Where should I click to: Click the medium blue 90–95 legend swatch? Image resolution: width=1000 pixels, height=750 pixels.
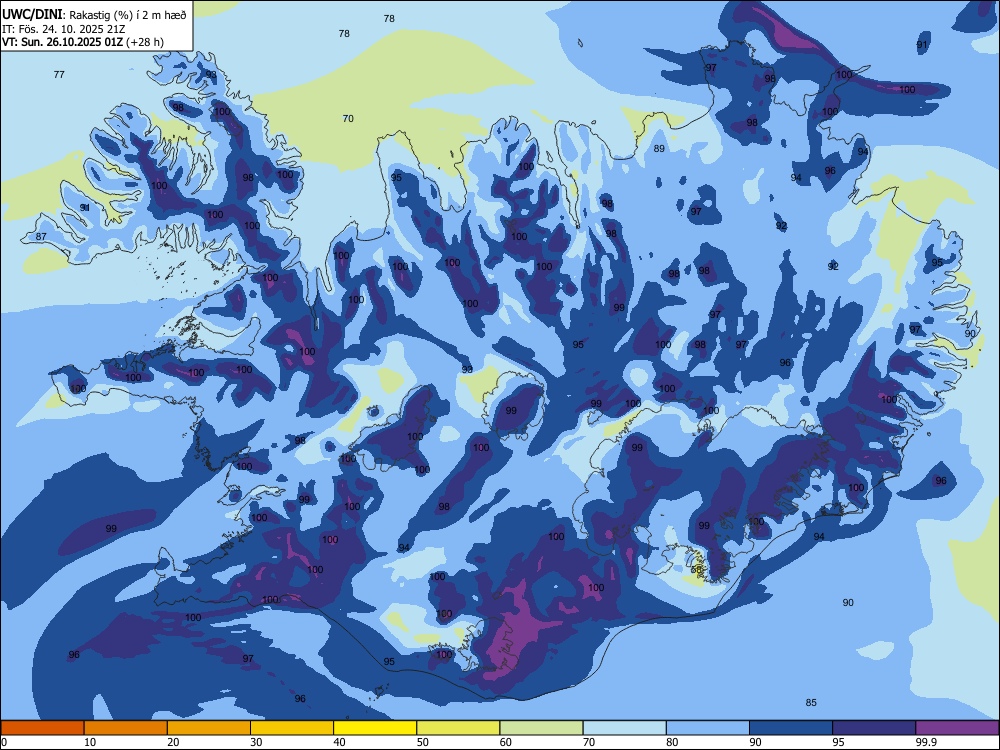tap(791, 728)
